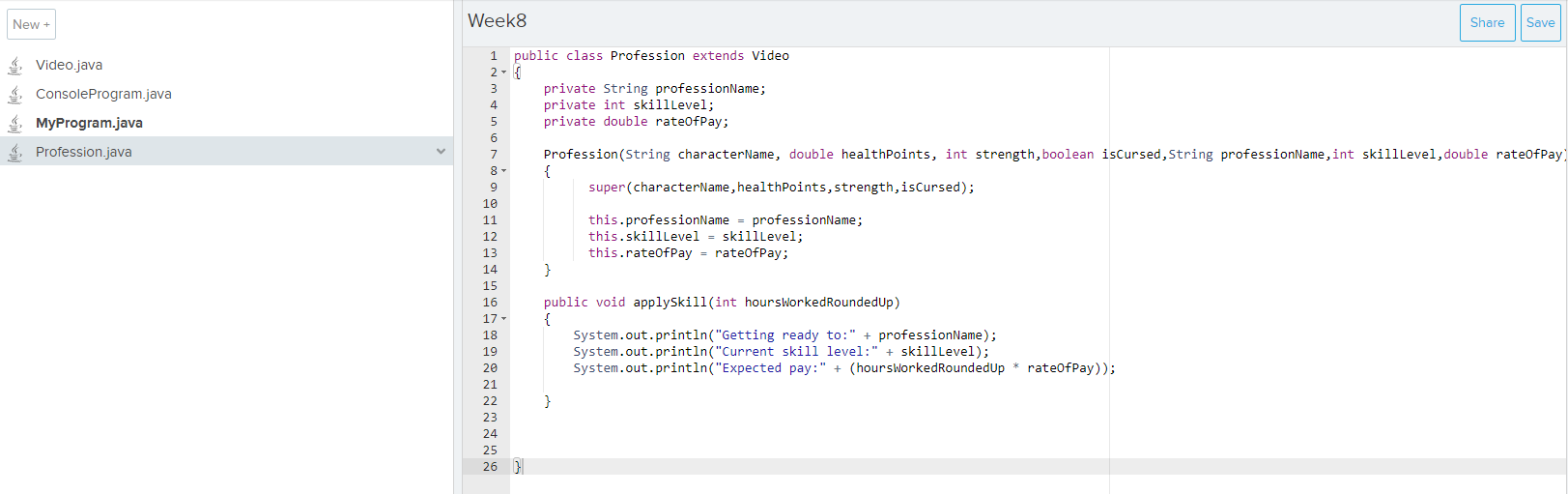The width and height of the screenshot is (1568, 494).
Task: Click line number 1 in the gutter
Action: [494, 56]
